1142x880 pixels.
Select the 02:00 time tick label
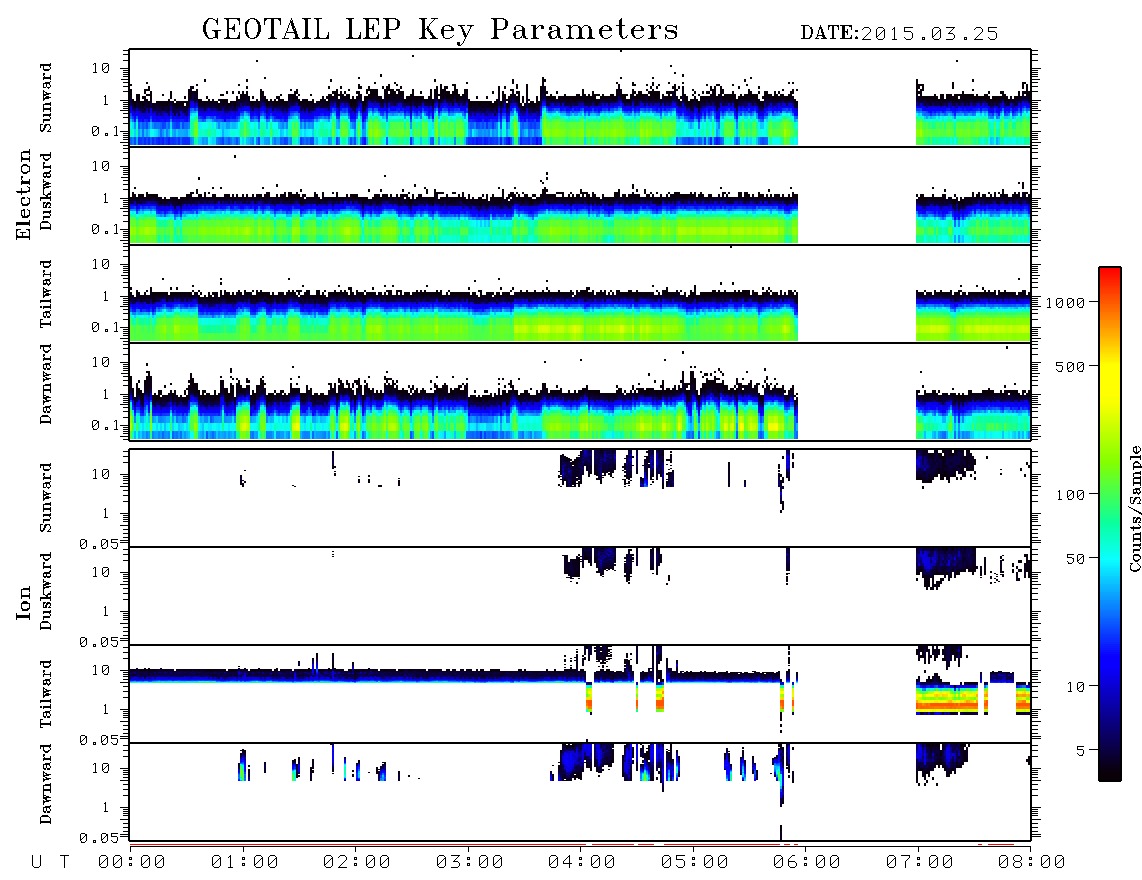357,863
